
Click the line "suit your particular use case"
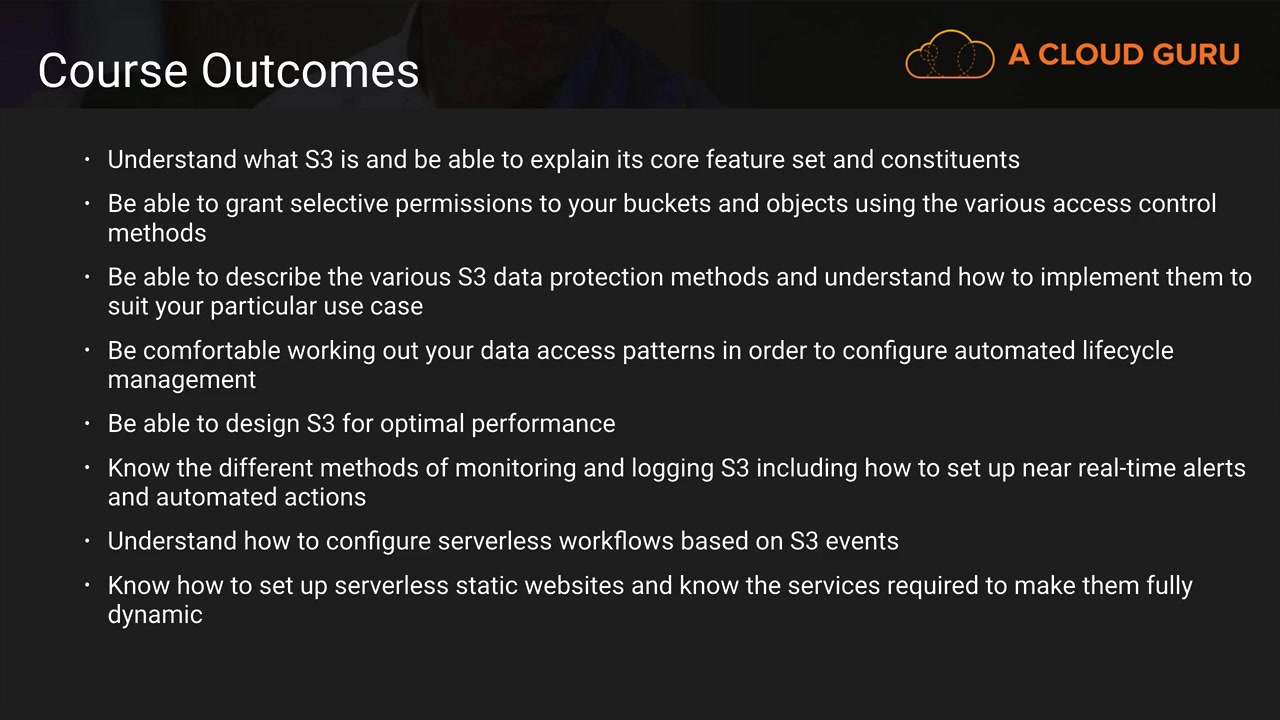click(265, 306)
